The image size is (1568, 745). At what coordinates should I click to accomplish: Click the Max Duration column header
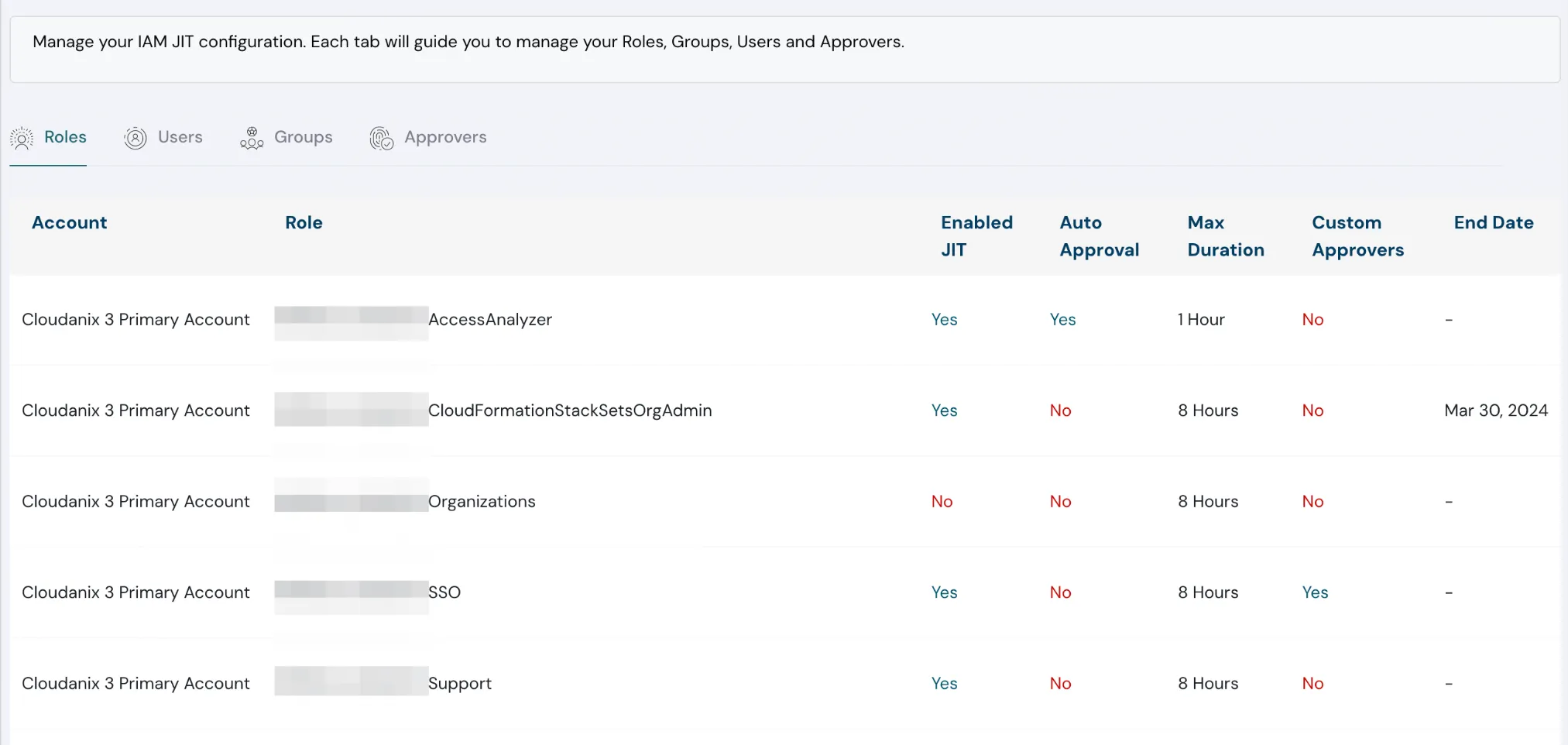pos(1225,236)
